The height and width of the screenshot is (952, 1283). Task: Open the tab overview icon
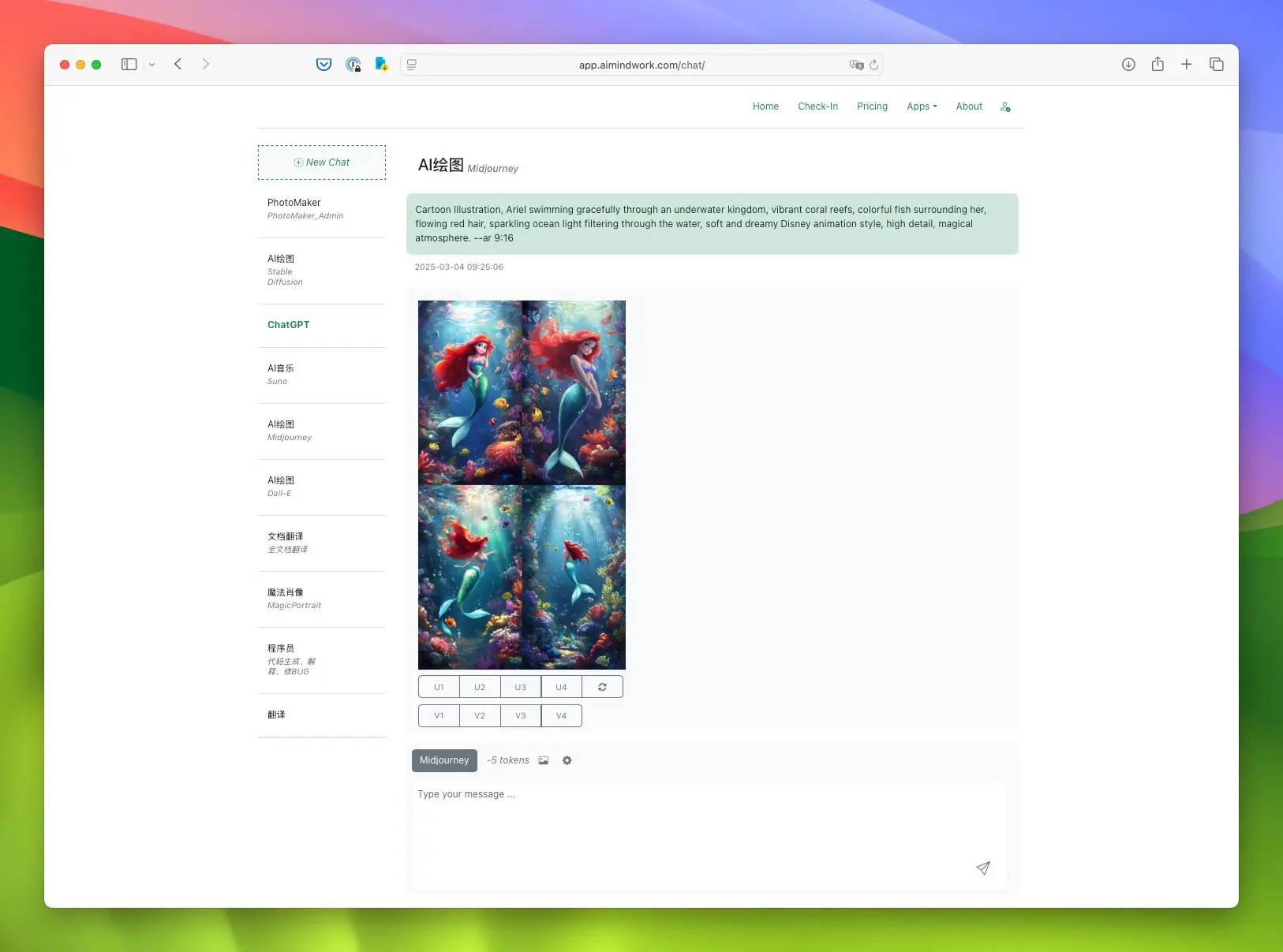click(1216, 65)
